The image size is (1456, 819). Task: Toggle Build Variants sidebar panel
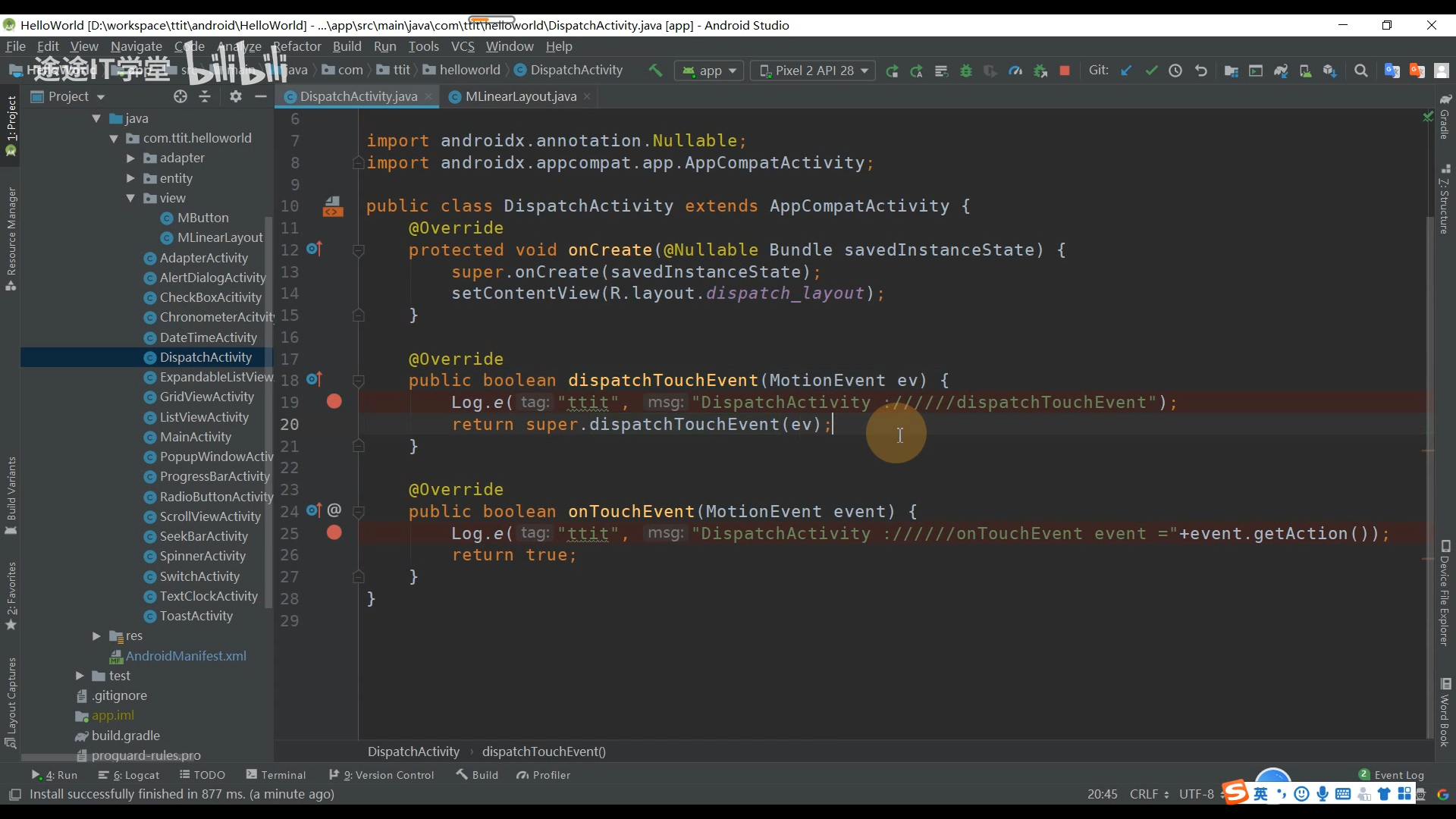11,495
